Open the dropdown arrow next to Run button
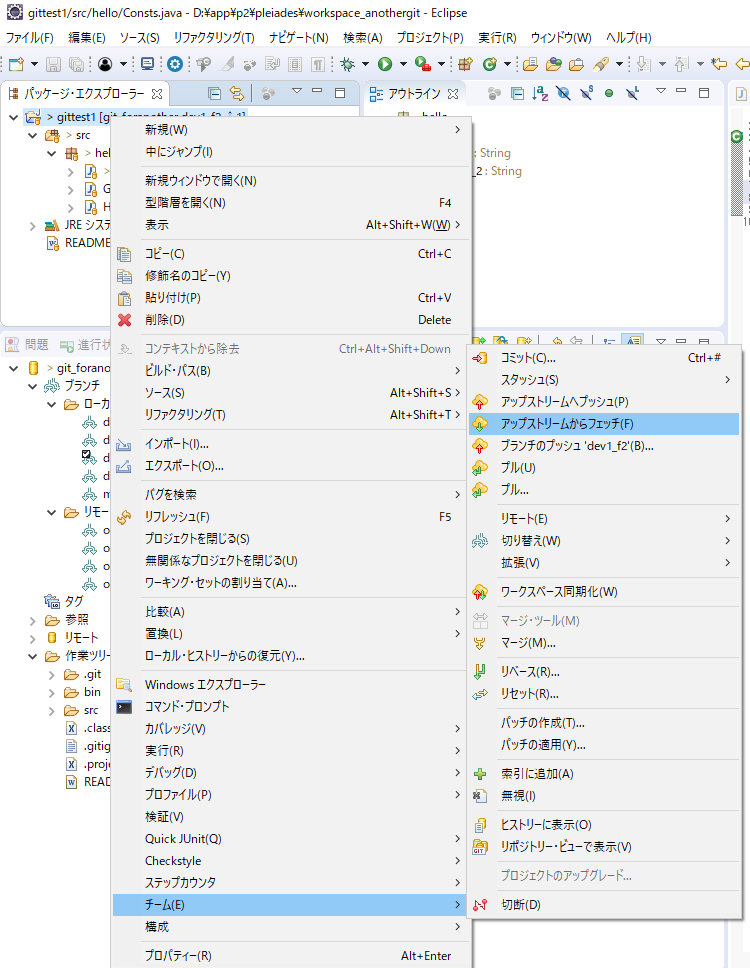Image resolution: width=750 pixels, height=968 pixels. [x=403, y=64]
